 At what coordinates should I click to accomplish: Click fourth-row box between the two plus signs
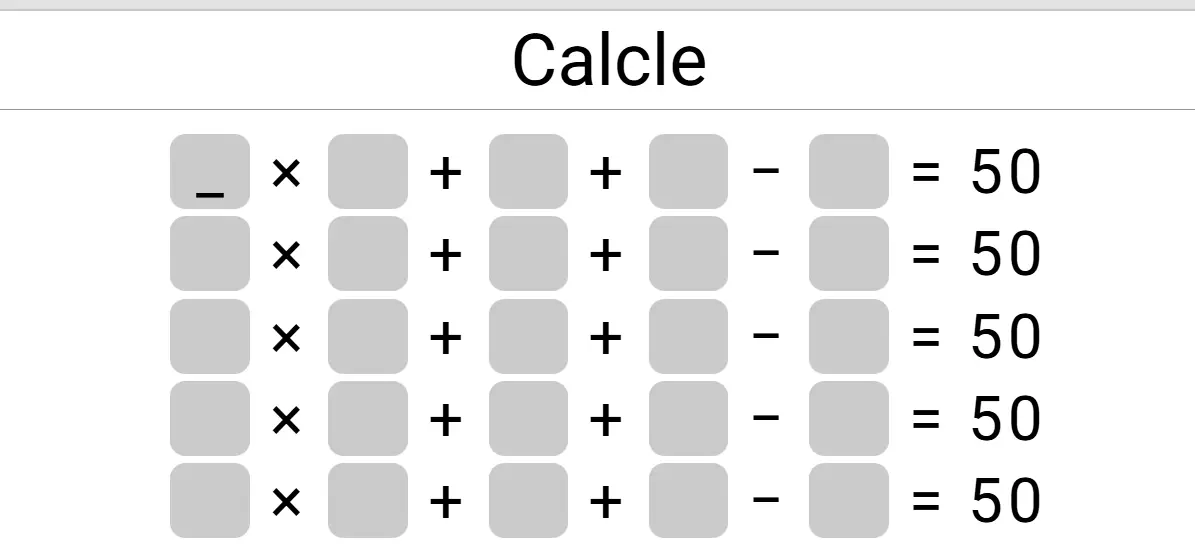[x=528, y=418]
